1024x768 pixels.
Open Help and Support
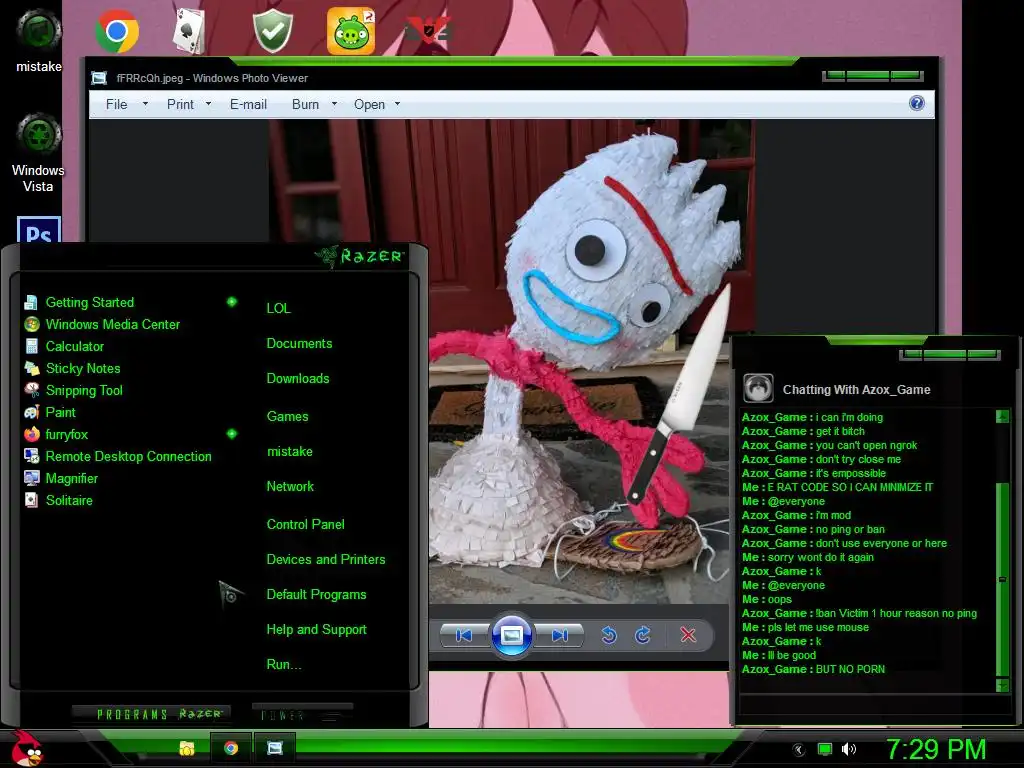316,630
